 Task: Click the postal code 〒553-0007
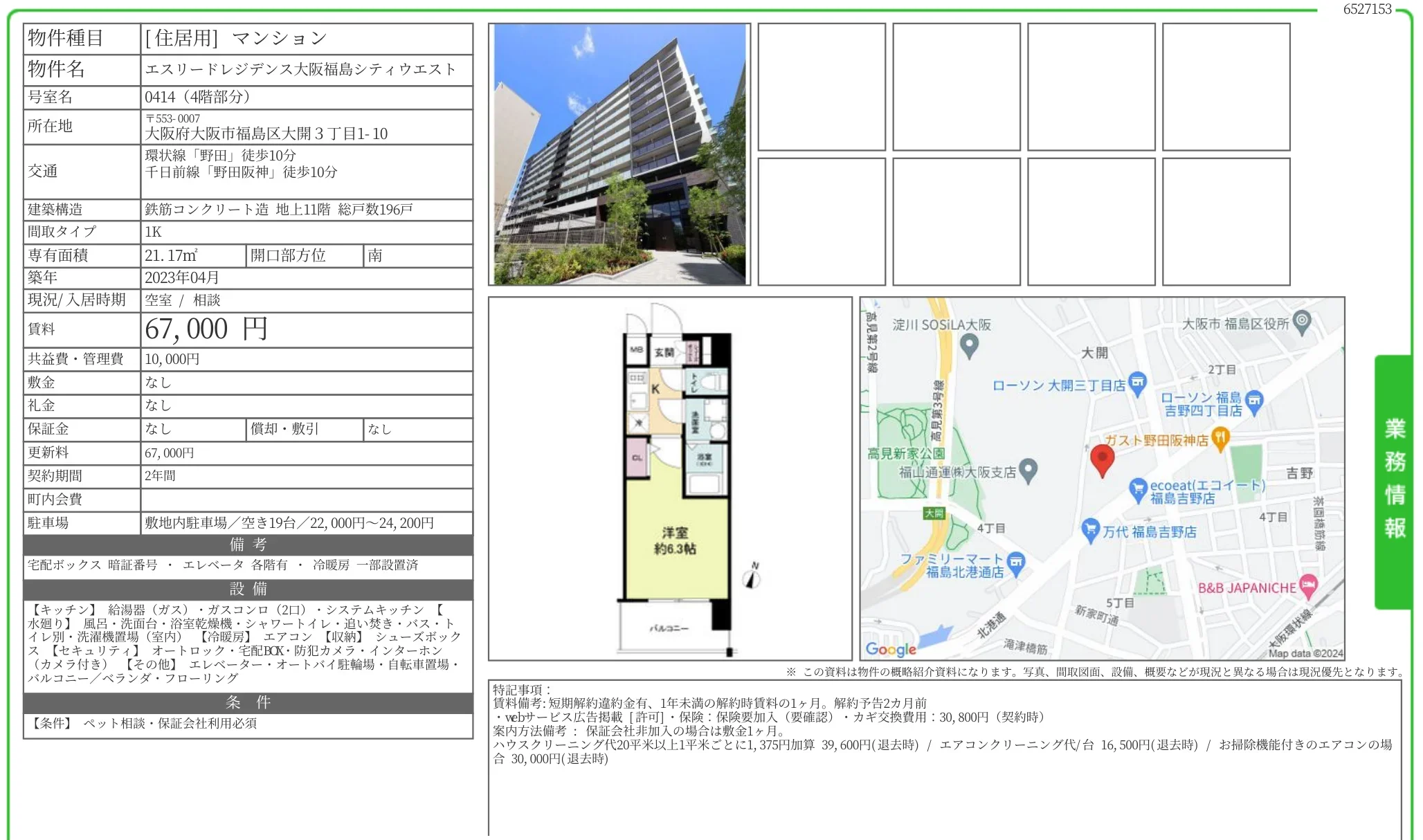[173, 118]
